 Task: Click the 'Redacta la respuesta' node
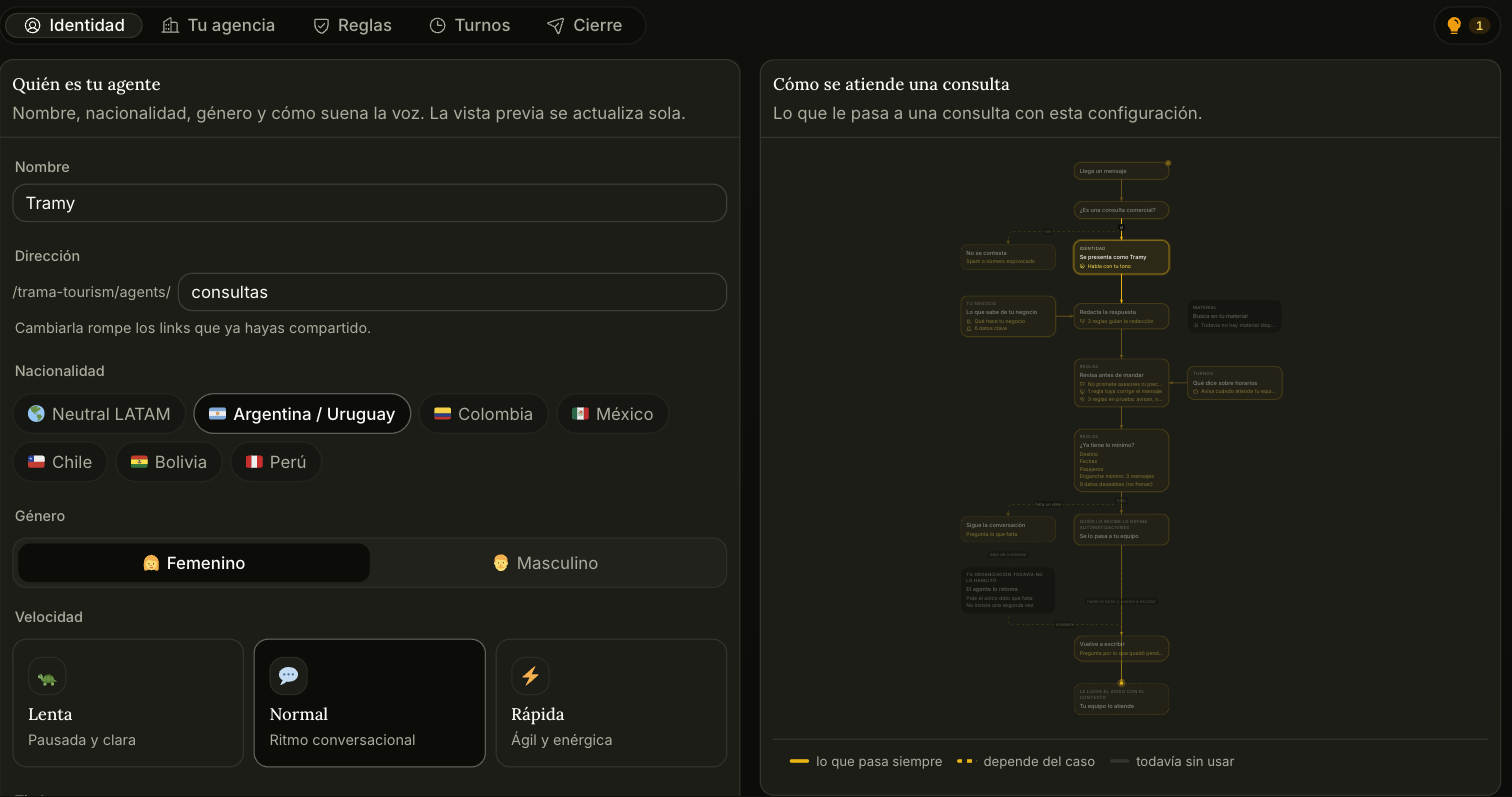point(1121,316)
